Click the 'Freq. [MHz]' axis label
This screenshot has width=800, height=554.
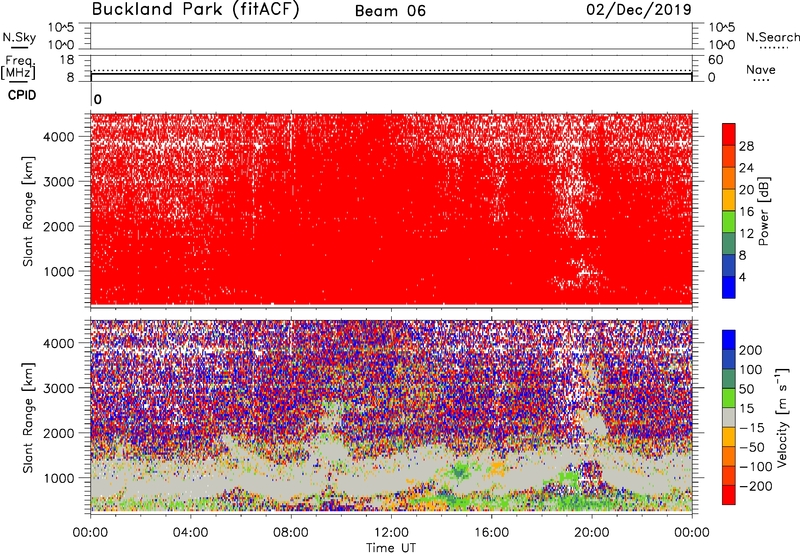(19, 68)
